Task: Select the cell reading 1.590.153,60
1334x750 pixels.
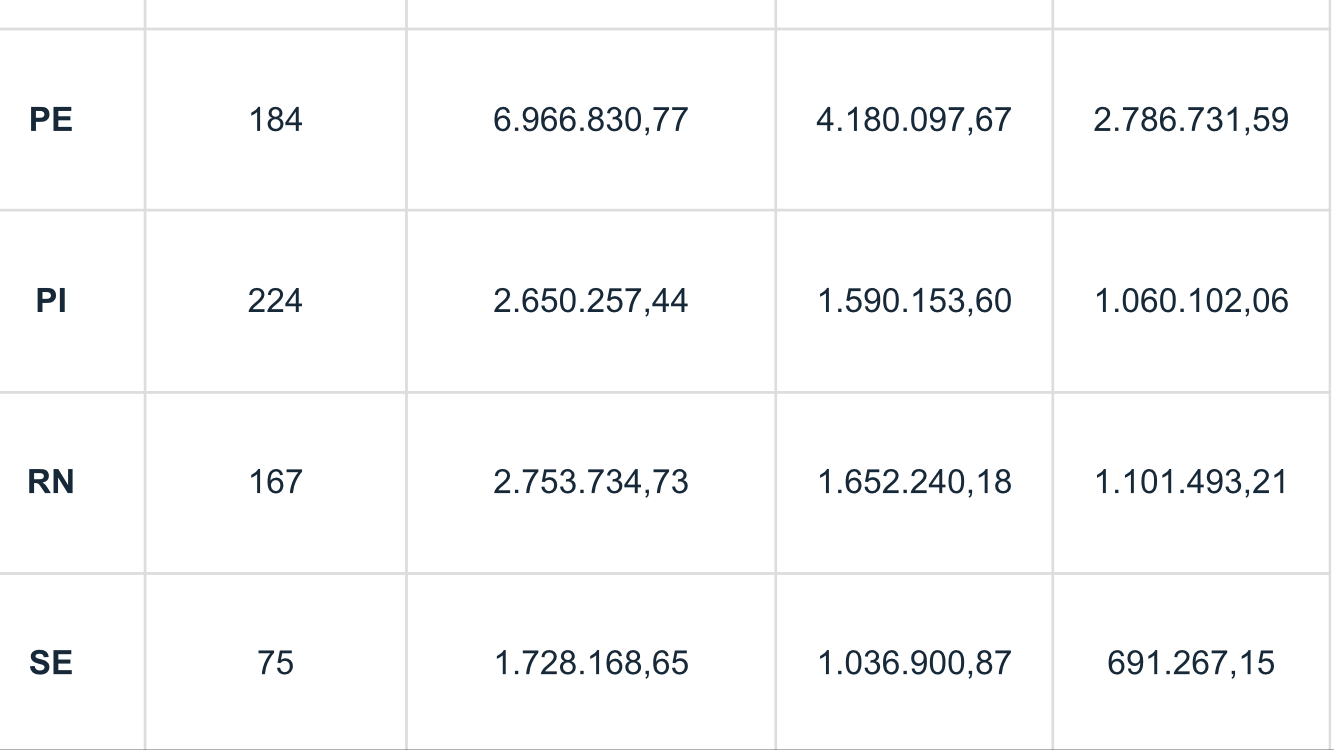Action: click(914, 301)
